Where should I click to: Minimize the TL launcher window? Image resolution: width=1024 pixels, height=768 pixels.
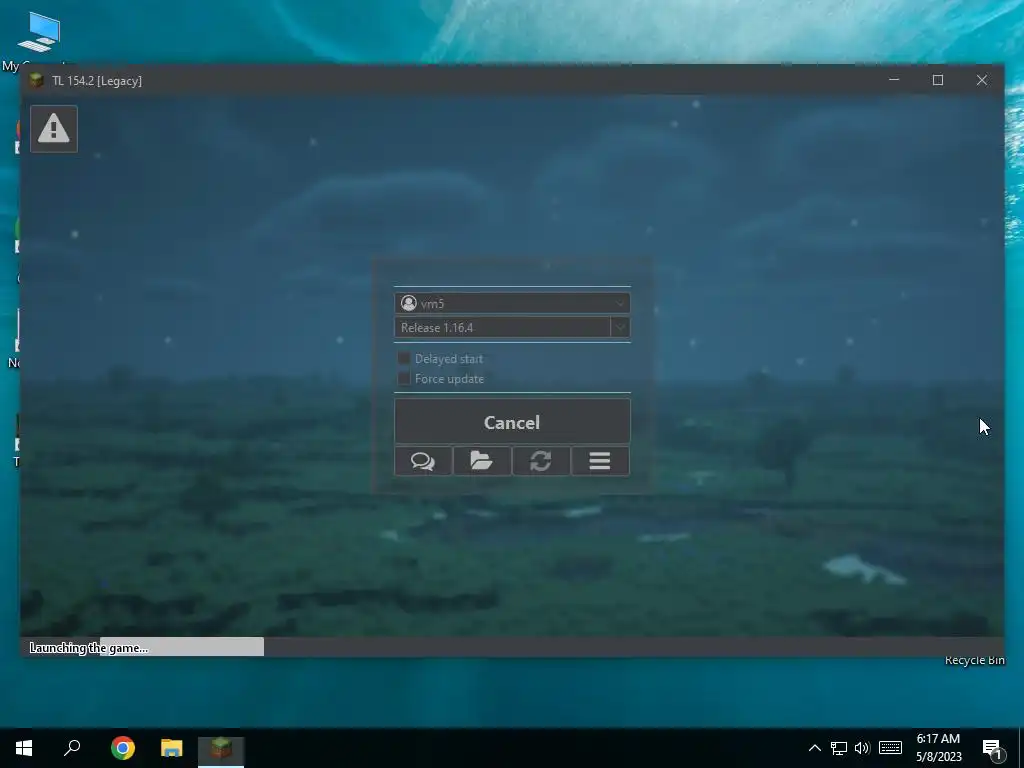click(x=894, y=80)
